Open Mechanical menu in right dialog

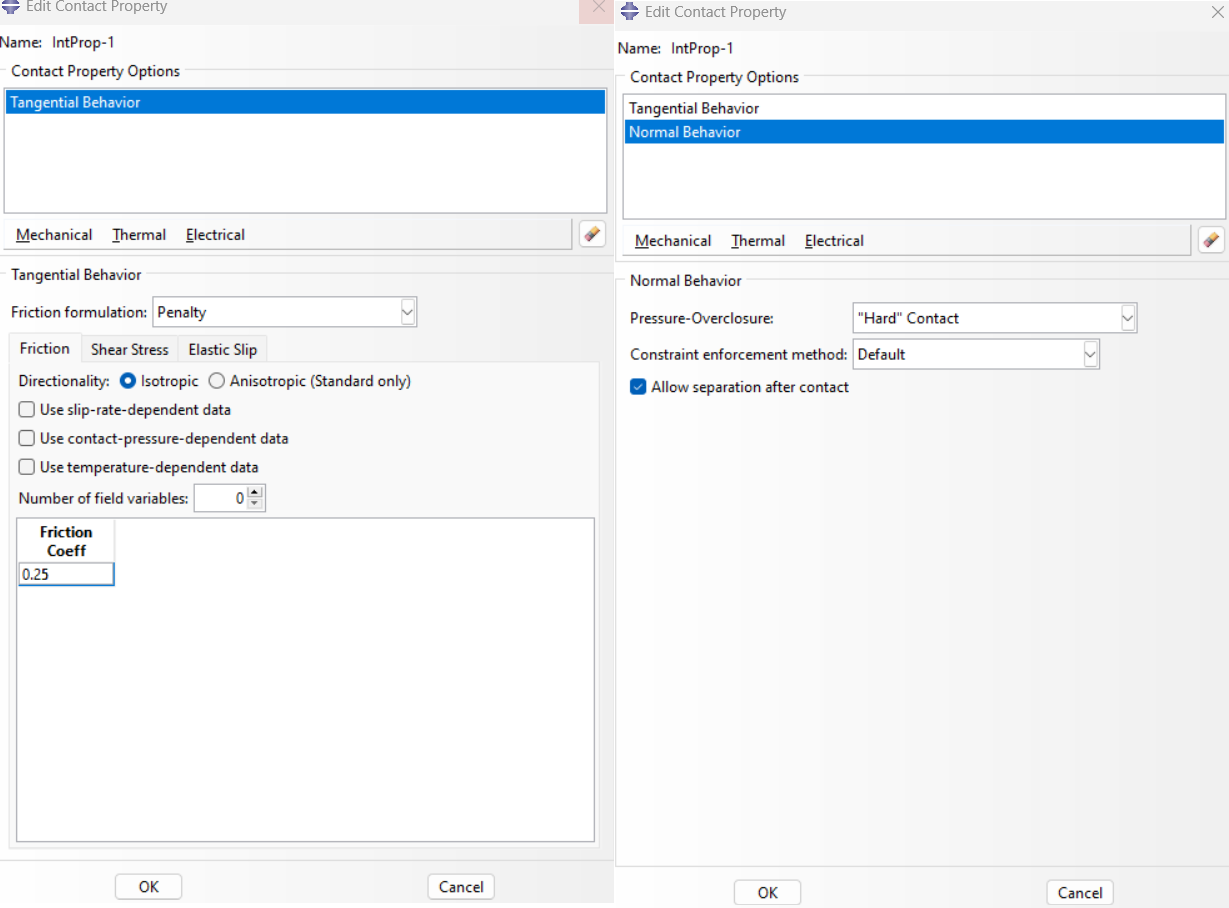673,241
